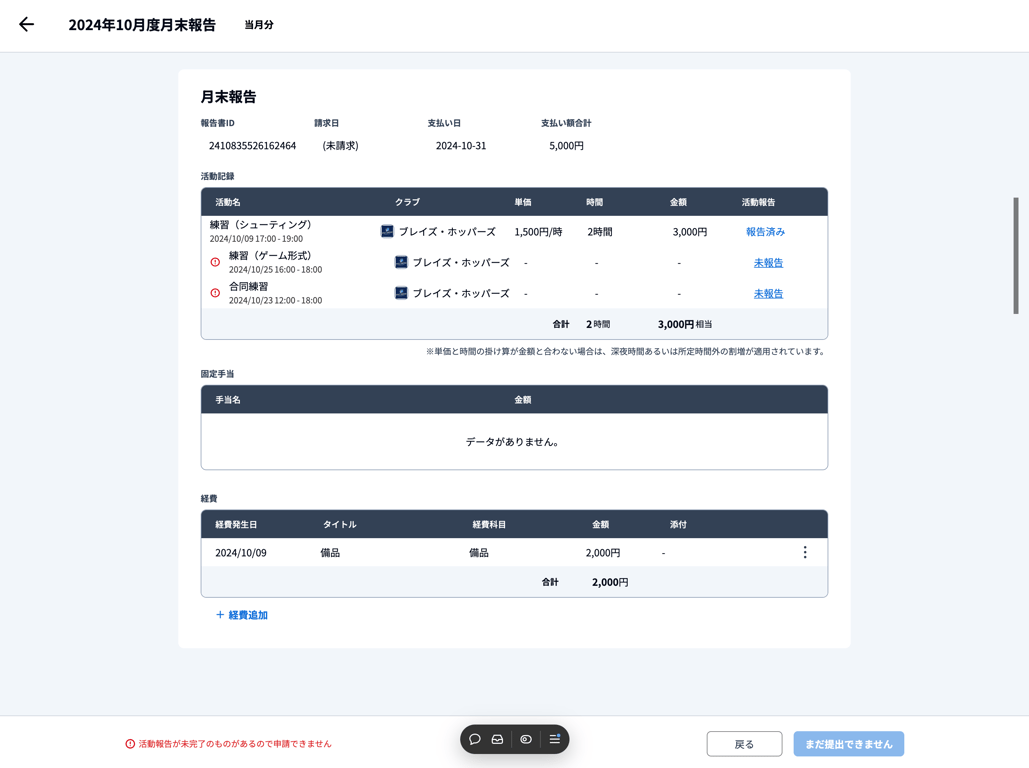1029x768 pixels.
Task: Click the まだ提出できません button
Action: pyautogui.click(x=848, y=744)
